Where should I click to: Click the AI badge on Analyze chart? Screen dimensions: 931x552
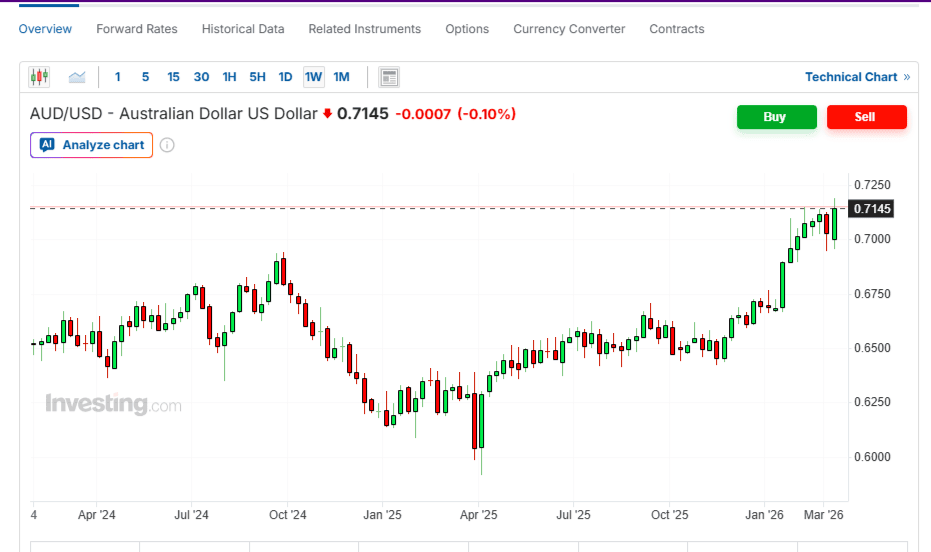(x=47, y=145)
